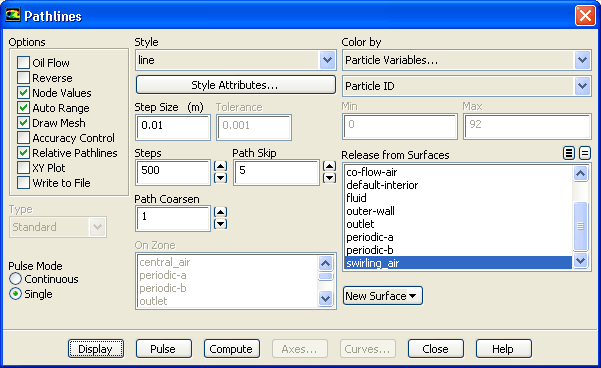Click surfaces list scrollbar thumb

[580, 226]
